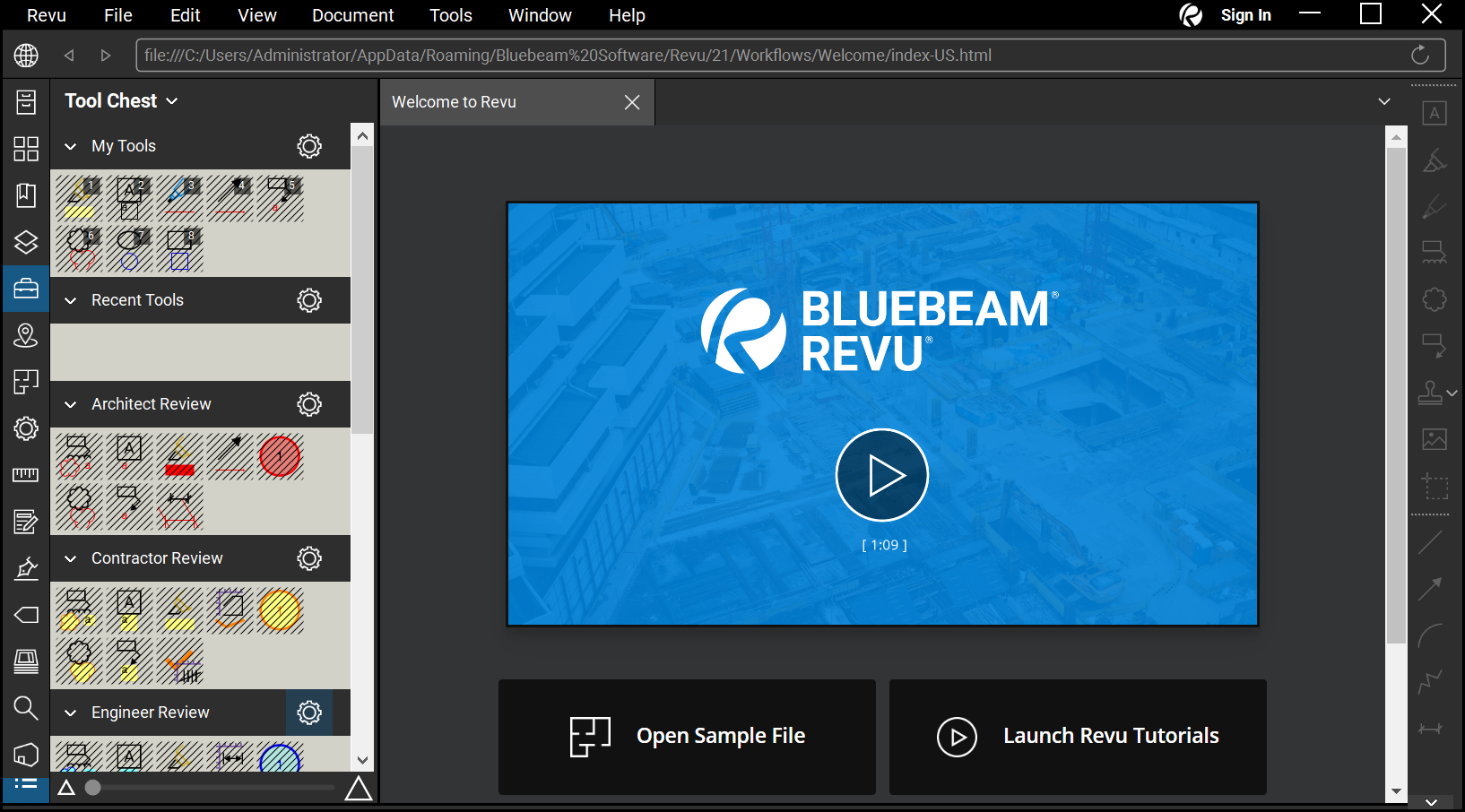Open the Layers panel icon
This screenshot has width=1465, height=812.
26,241
